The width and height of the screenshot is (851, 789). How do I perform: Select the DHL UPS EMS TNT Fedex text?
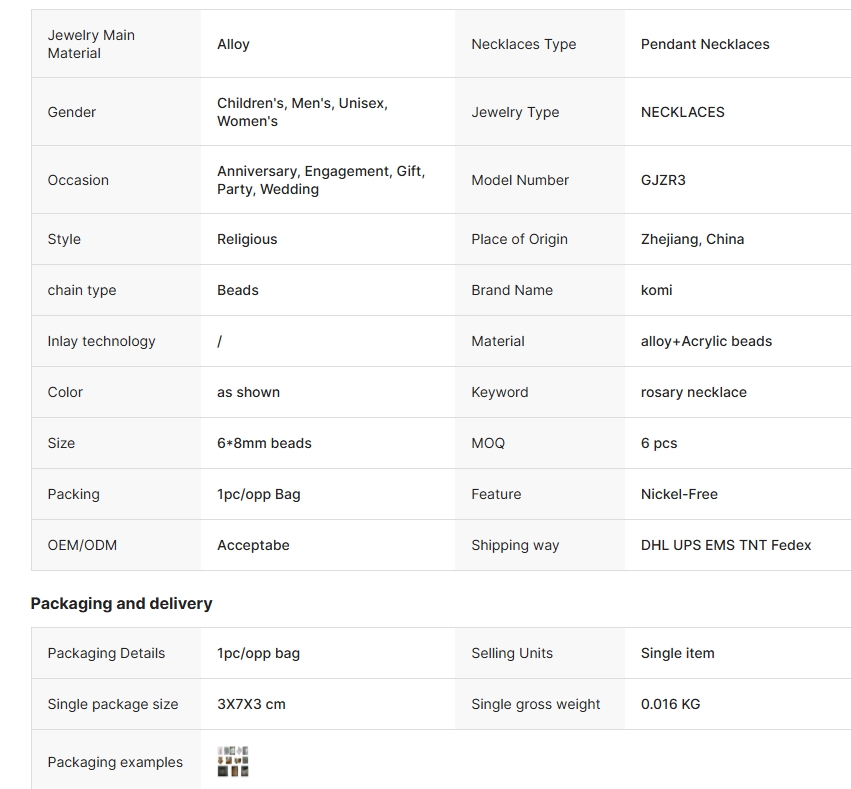click(726, 545)
